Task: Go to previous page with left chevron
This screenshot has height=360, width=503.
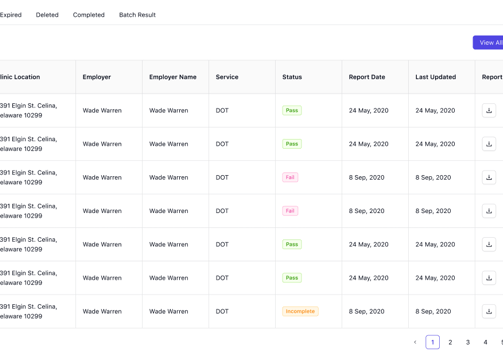Action: pos(415,342)
